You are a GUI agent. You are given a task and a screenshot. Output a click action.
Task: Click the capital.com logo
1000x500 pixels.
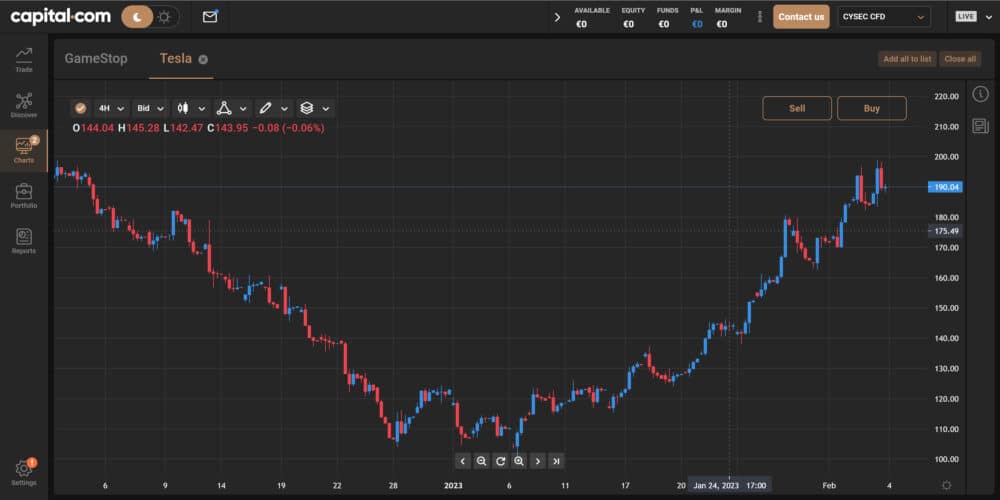61,17
